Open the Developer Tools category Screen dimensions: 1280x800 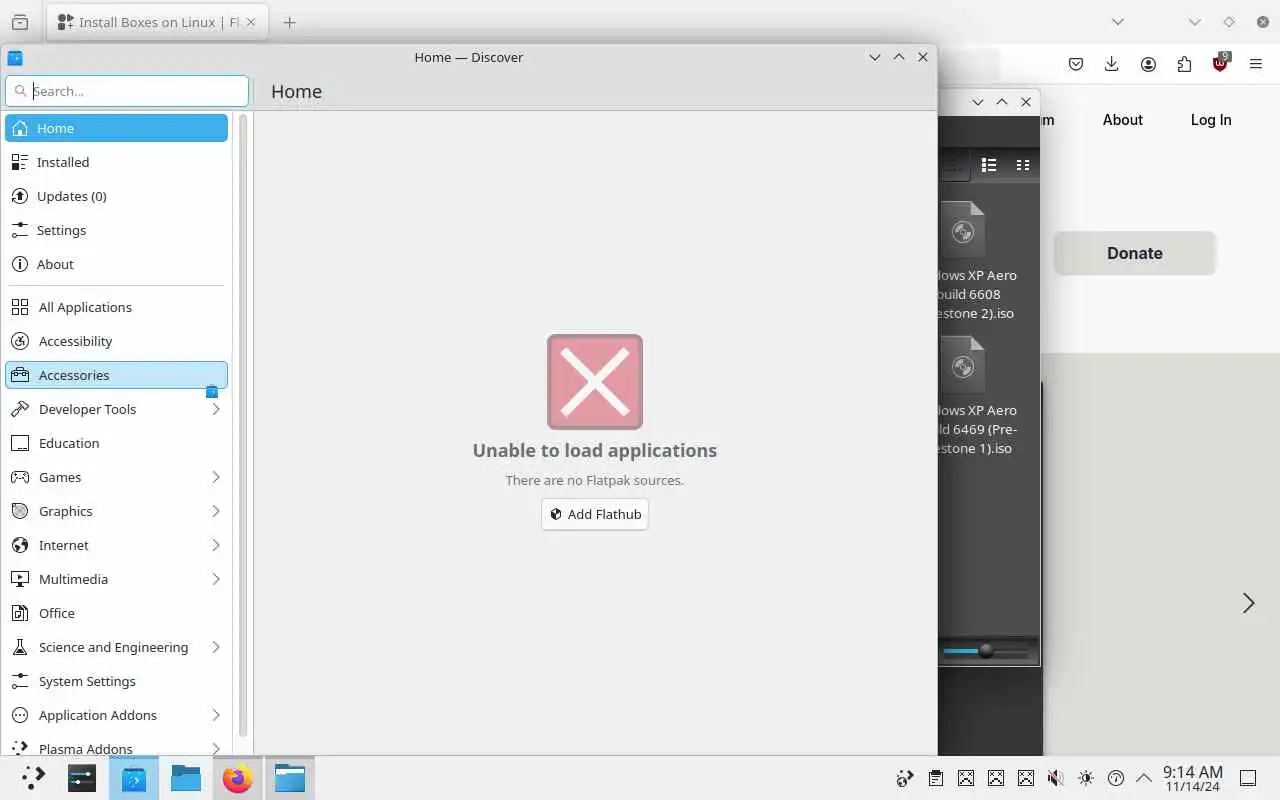click(x=116, y=409)
